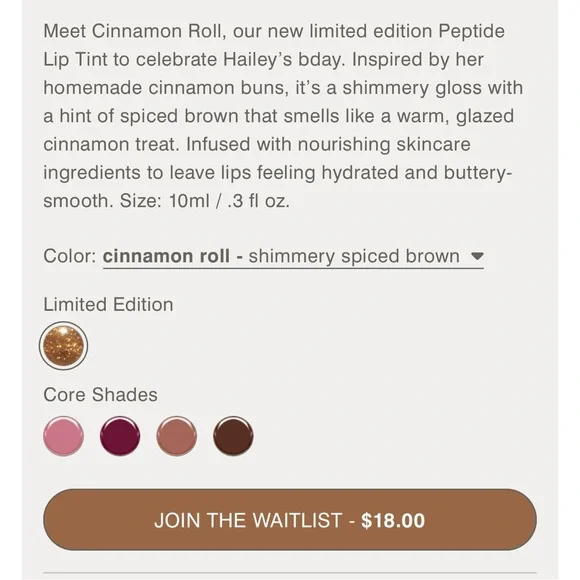Screen dimensions: 580x580
Task: Click the divider line below the waitlist button
Action: pos(290,573)
